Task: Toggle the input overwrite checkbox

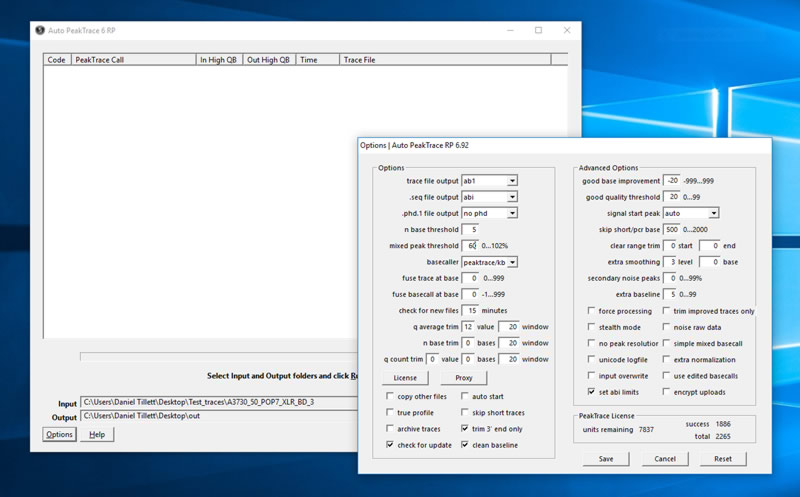Action: [x=591, y=376]
